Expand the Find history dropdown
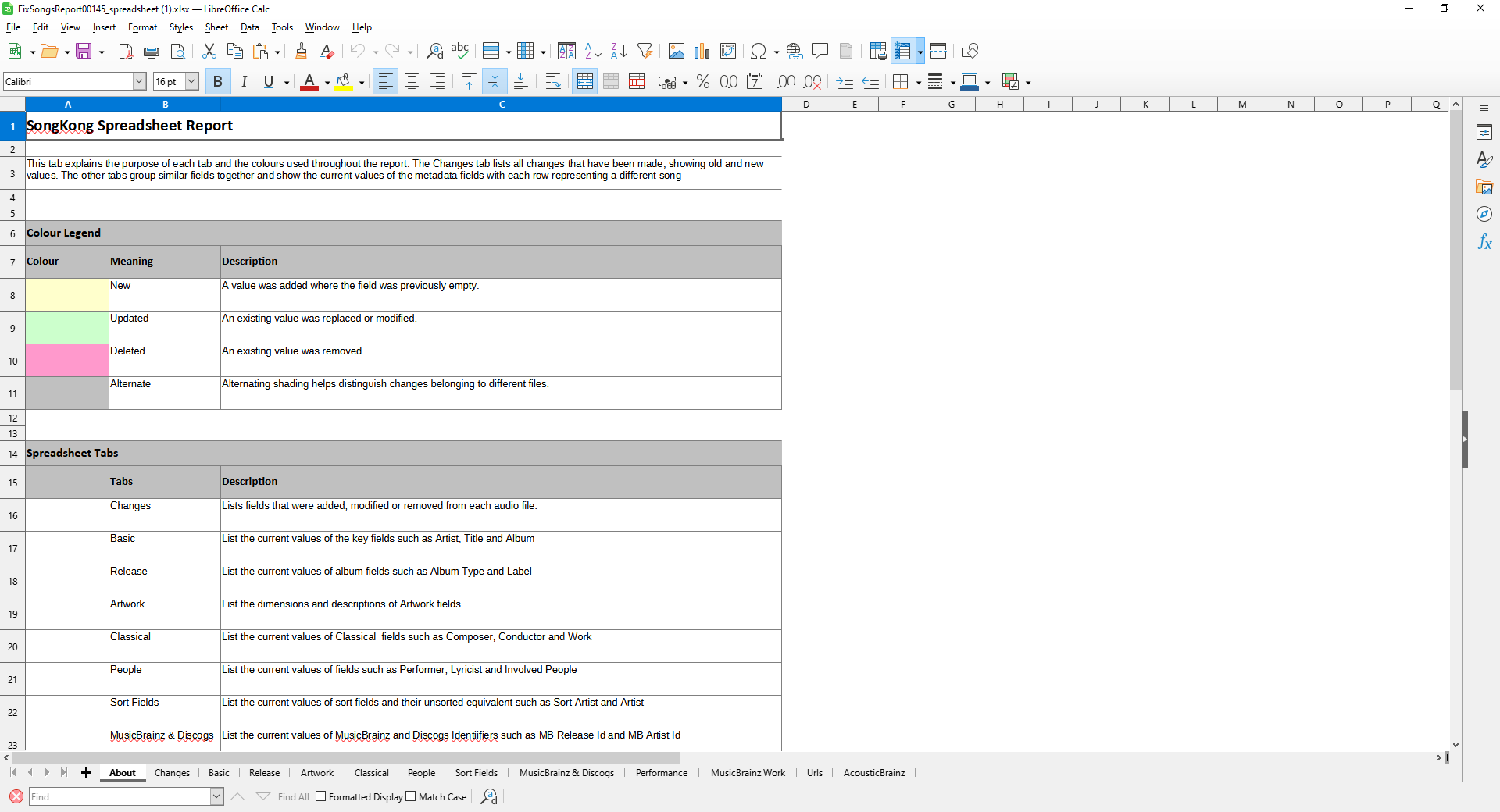The width and height of the screenshot is (1500, 812). coord(216,796)
